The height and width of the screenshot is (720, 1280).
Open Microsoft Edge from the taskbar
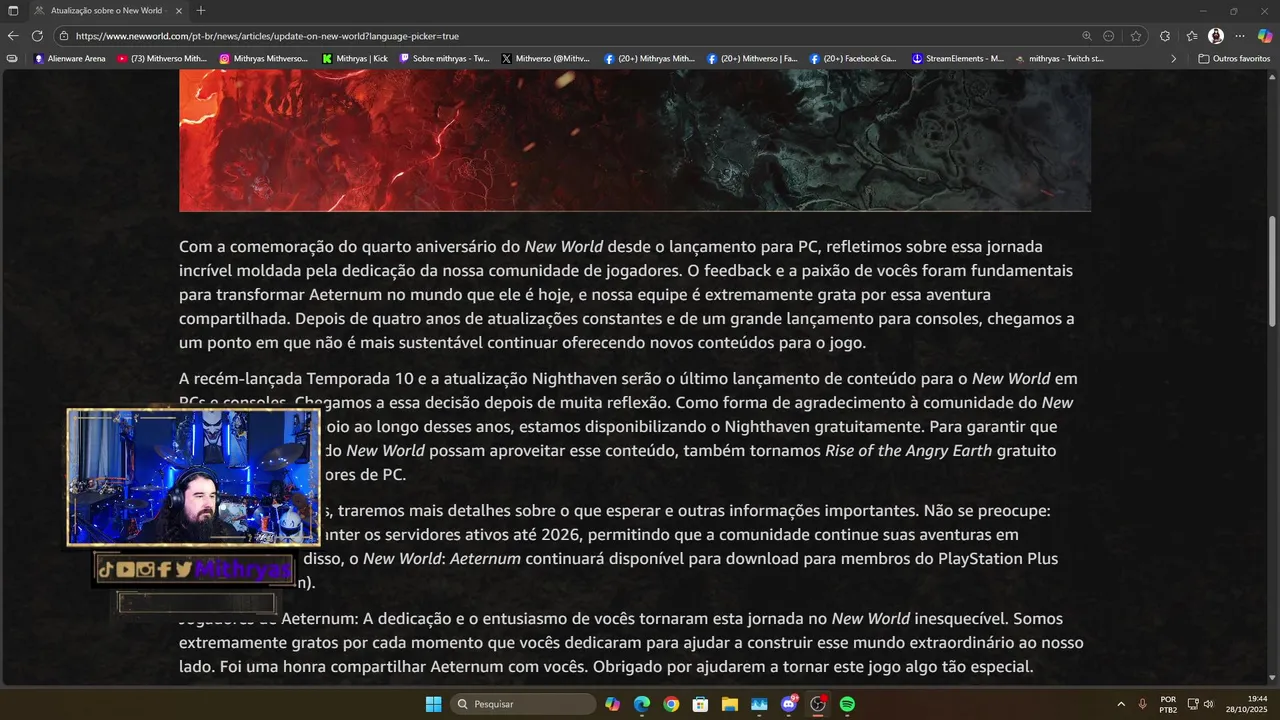(x=642, y=704)
